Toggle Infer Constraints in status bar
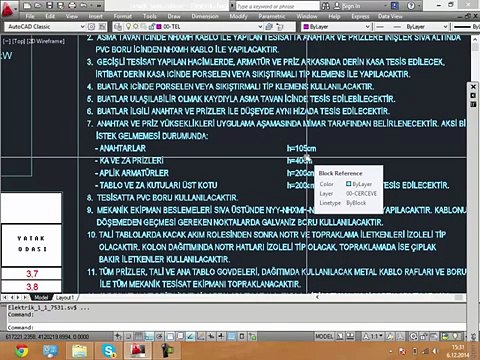 pos(118,337)
